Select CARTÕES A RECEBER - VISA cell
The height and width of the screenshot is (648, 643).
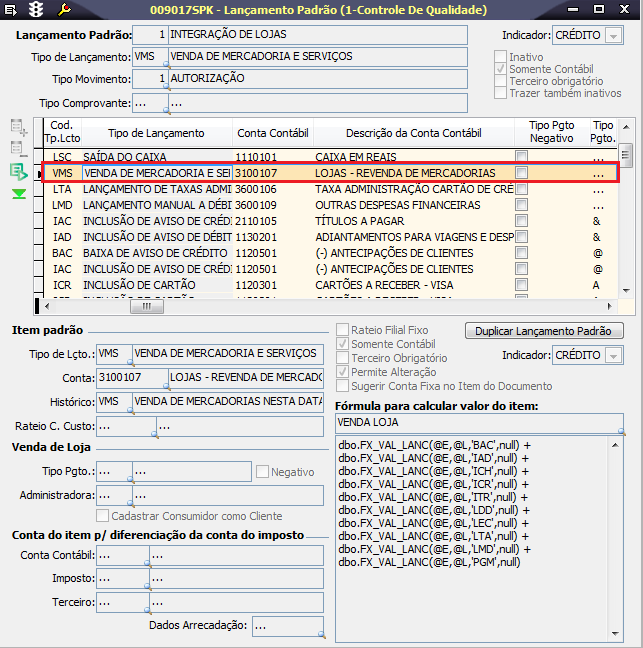414,285
